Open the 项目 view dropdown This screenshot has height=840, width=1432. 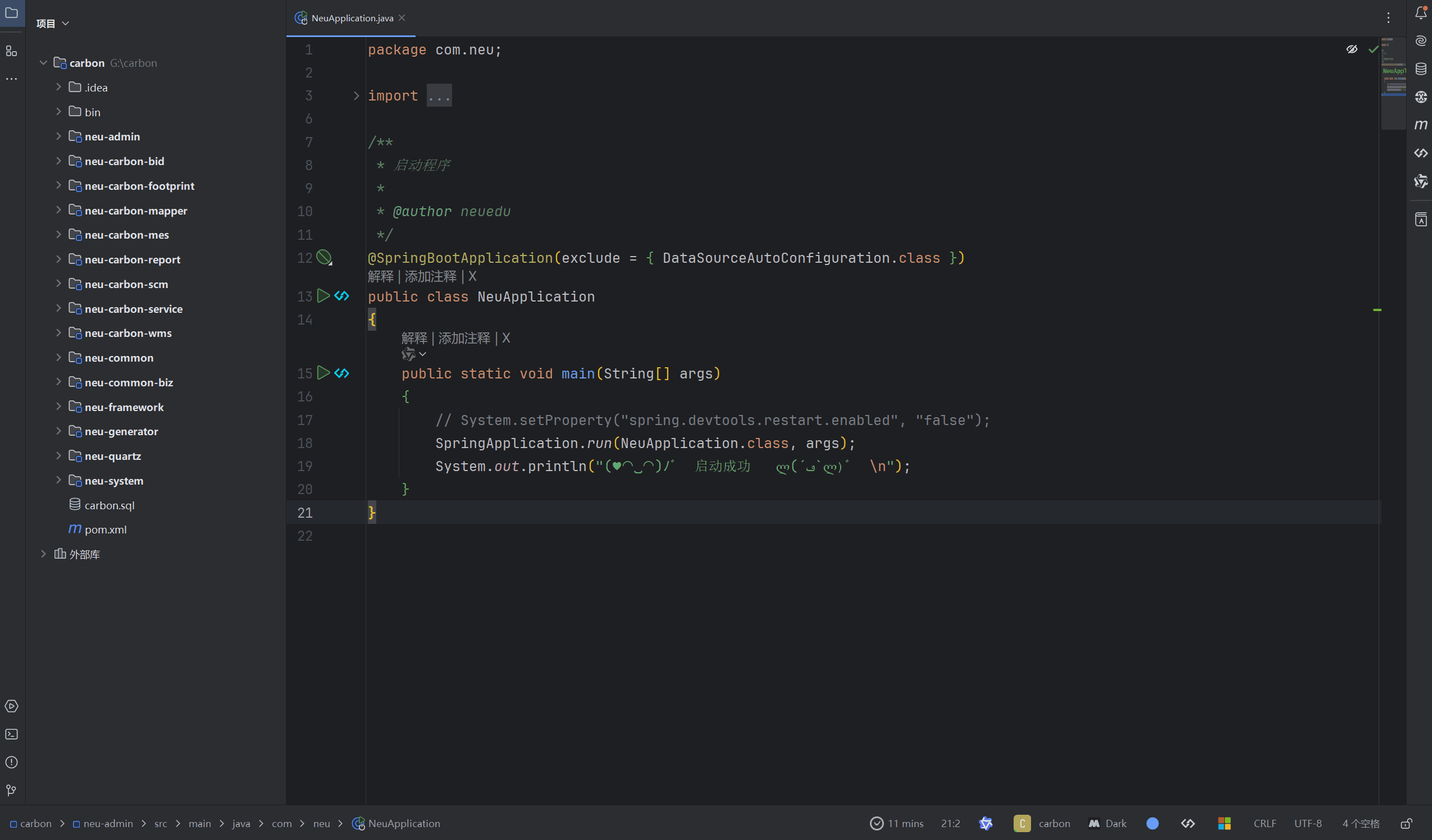pyautogui.click(x=52, y=23)
